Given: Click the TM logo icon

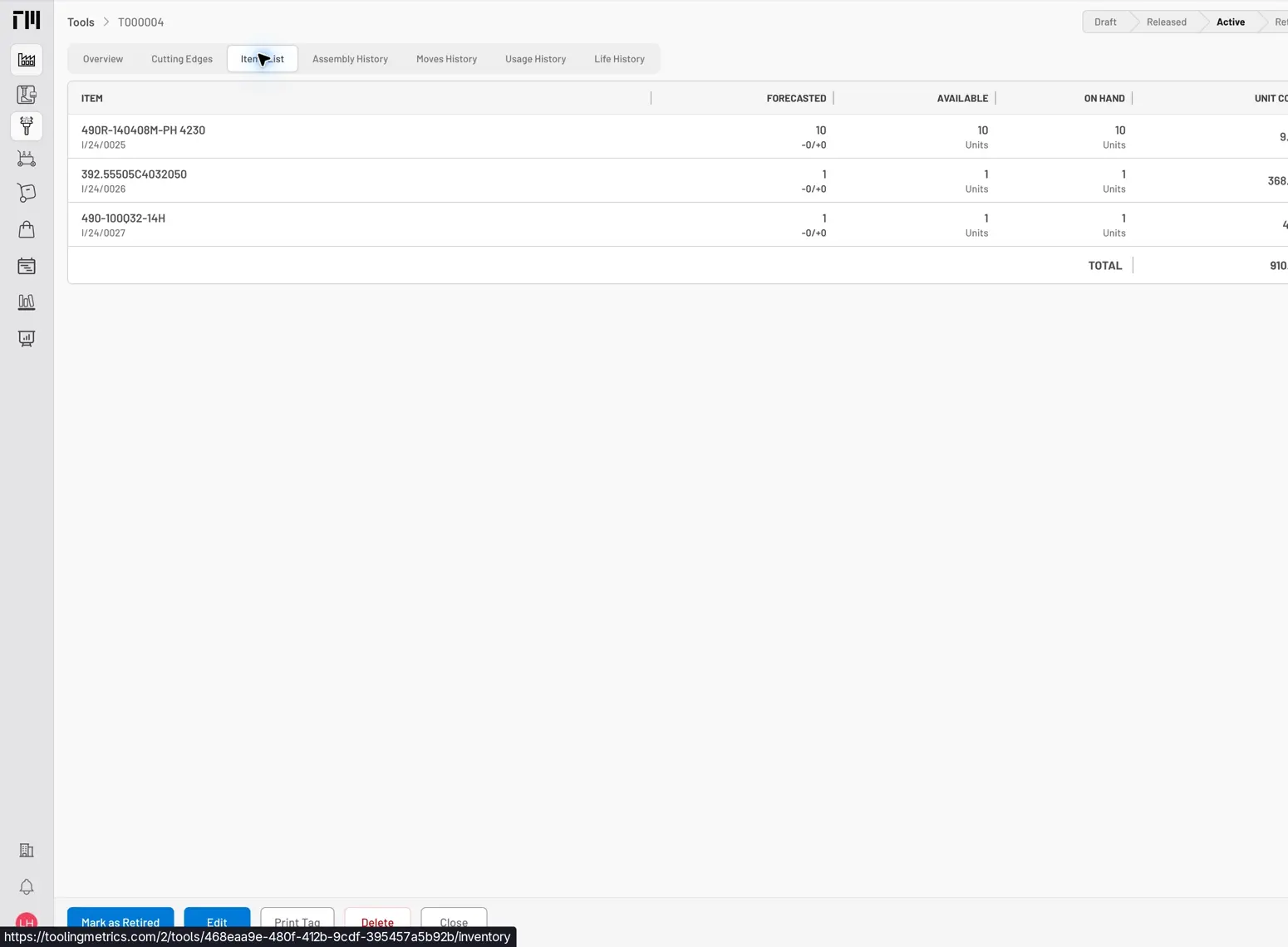Looking at the screenshot, I should point(27,19).
